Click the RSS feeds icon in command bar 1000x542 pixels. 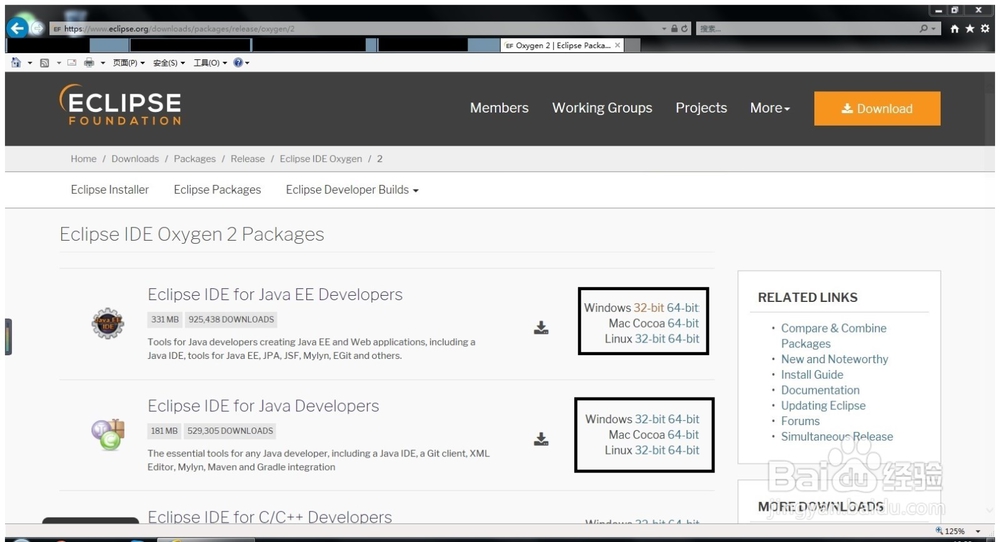point(45,62)
